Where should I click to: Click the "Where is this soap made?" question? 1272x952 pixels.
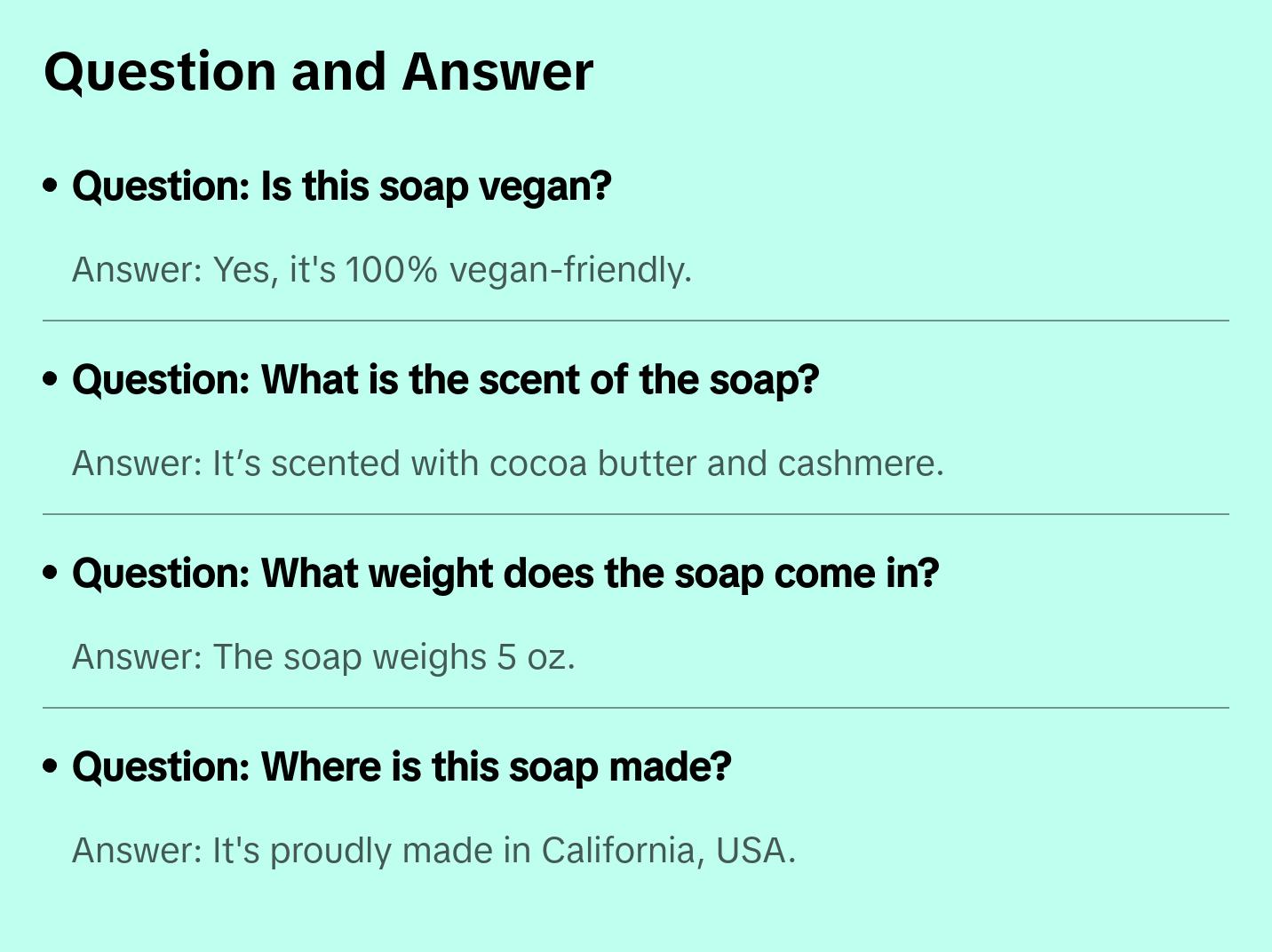(401, 767)
